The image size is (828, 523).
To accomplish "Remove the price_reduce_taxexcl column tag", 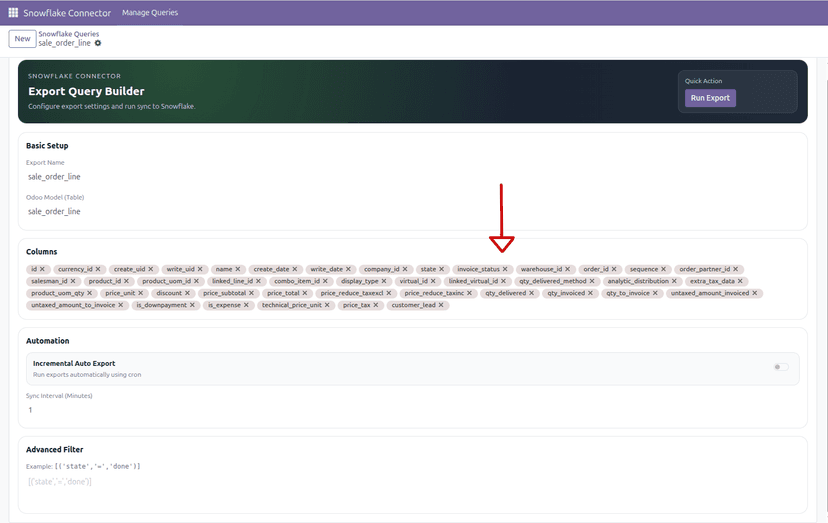I will [x=389, y=293].
